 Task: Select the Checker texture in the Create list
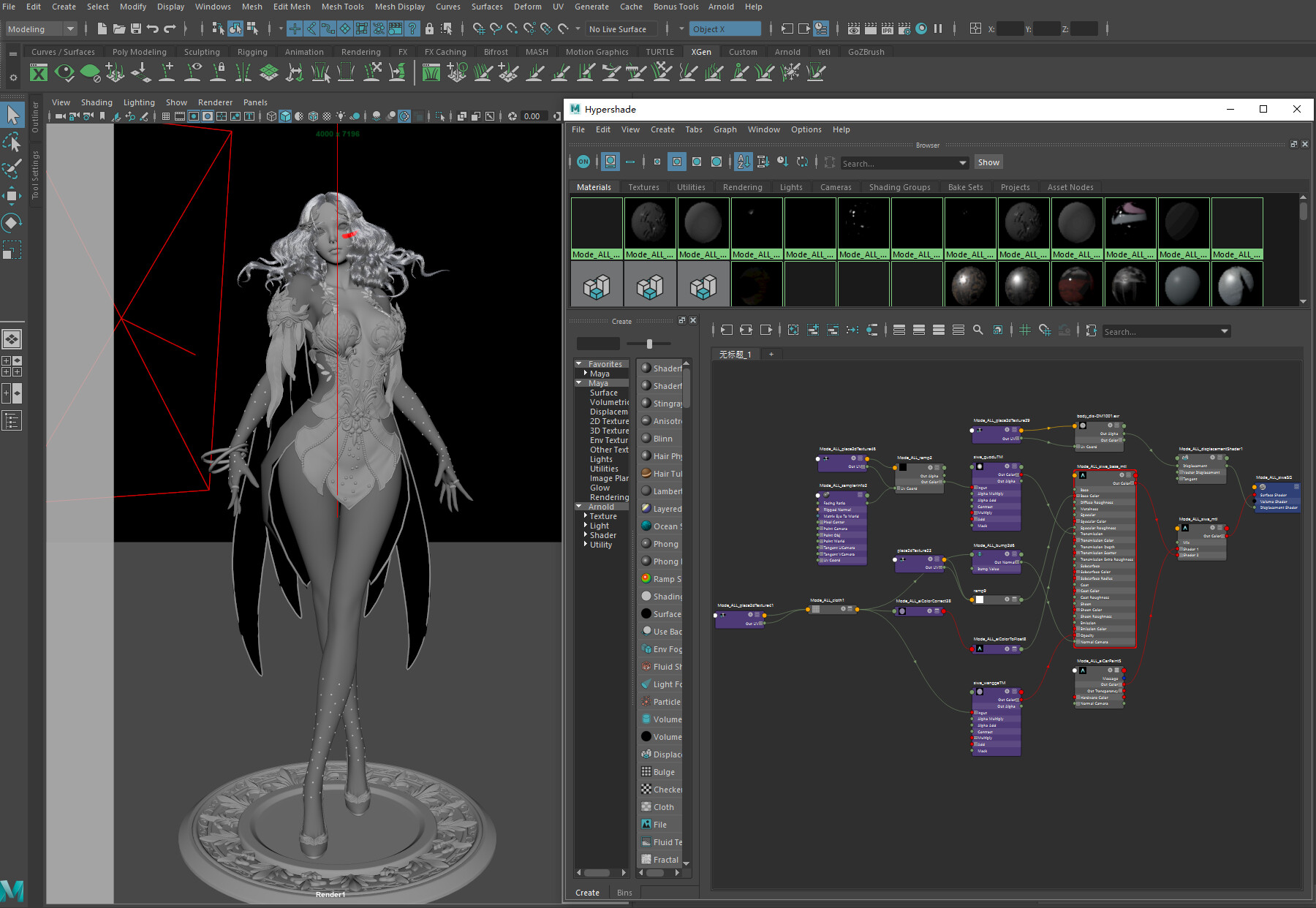(665, 789)
